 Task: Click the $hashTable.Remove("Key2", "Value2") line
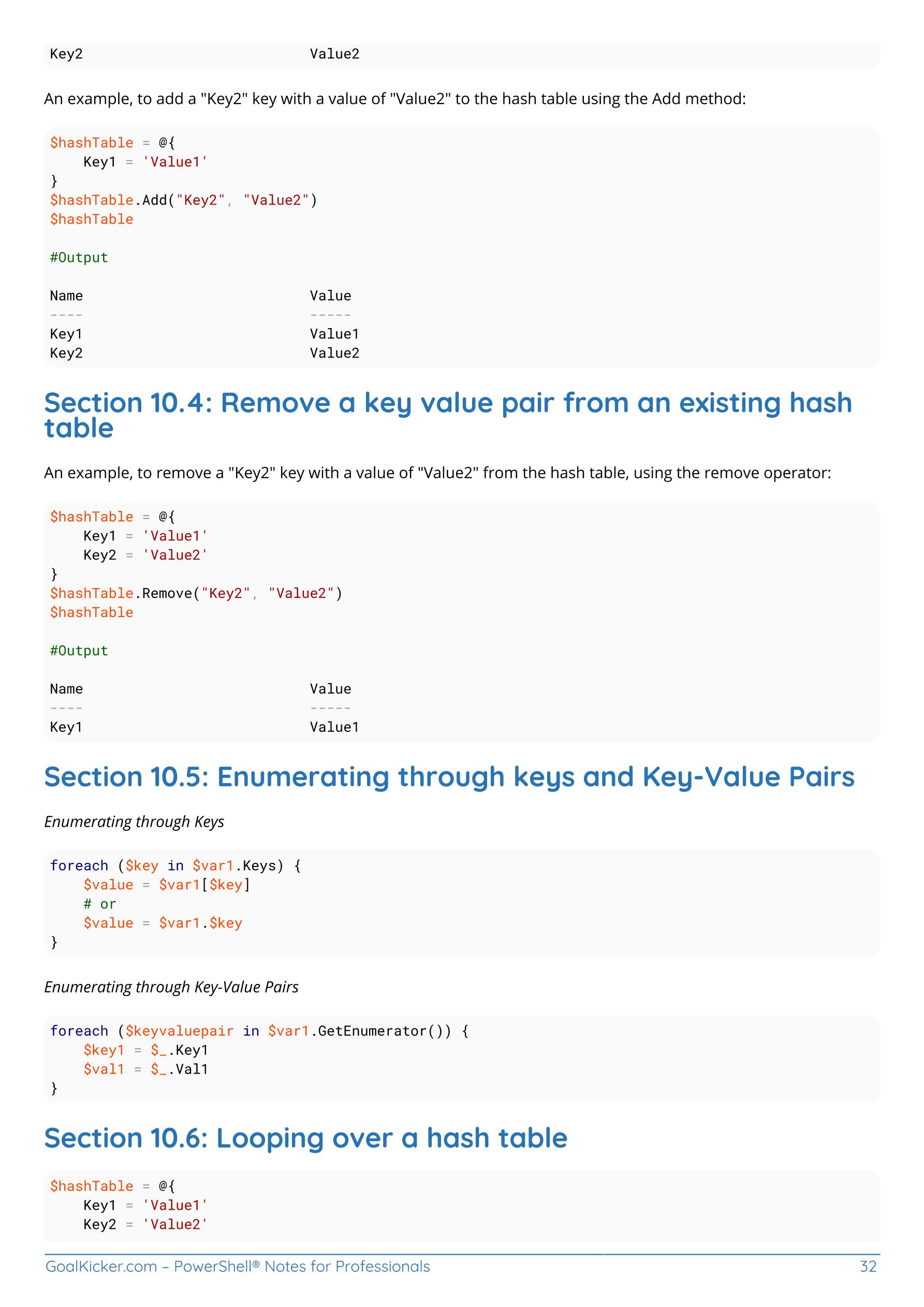(x=196, y=594)
